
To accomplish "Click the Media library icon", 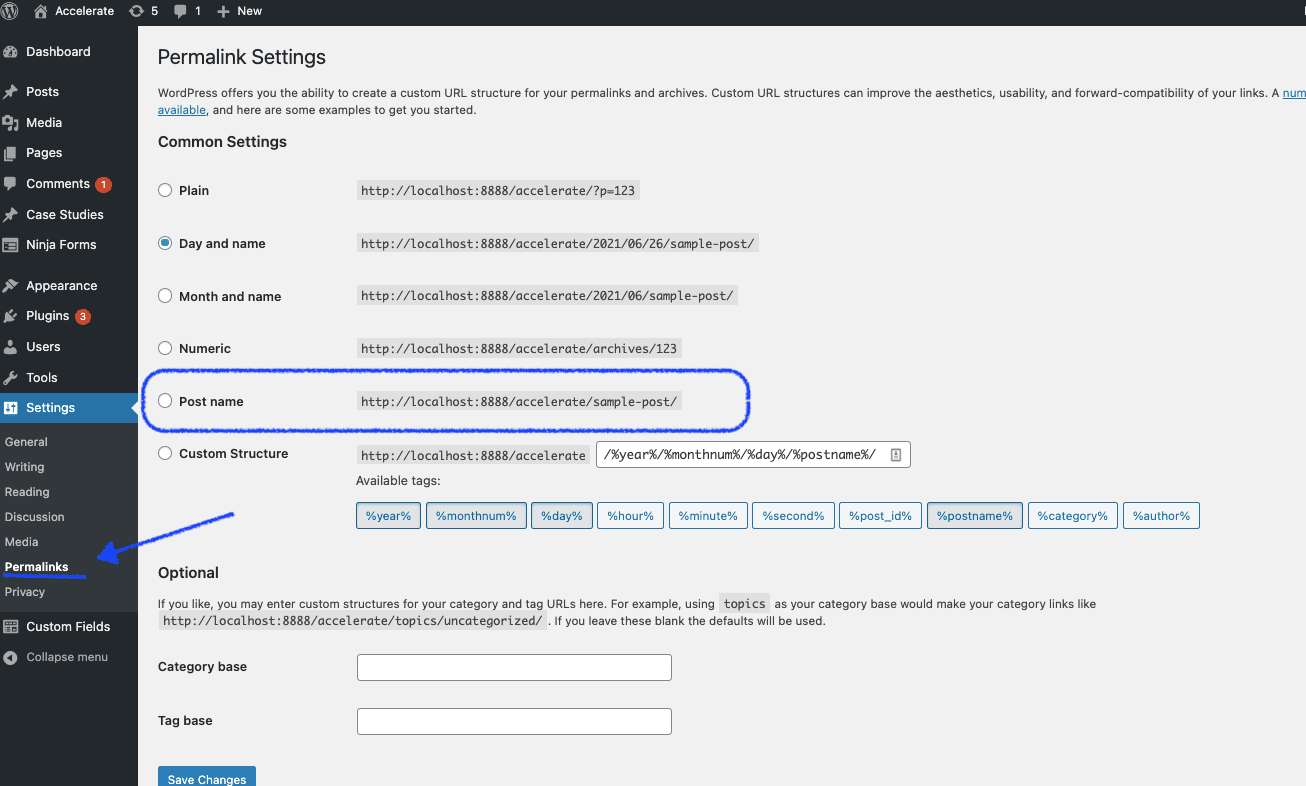I will [x=11, y=123].
